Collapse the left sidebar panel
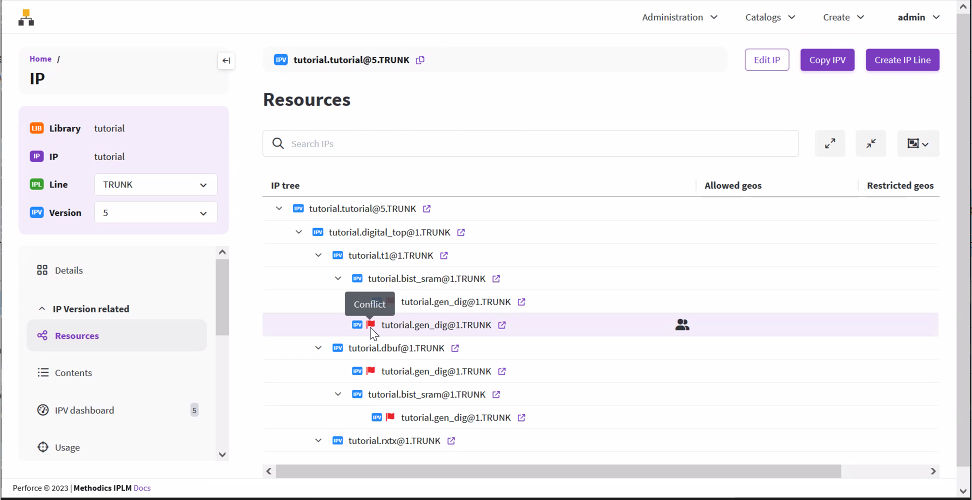Image resolution: width=972 pixels, height=500 pixels. 226,61
